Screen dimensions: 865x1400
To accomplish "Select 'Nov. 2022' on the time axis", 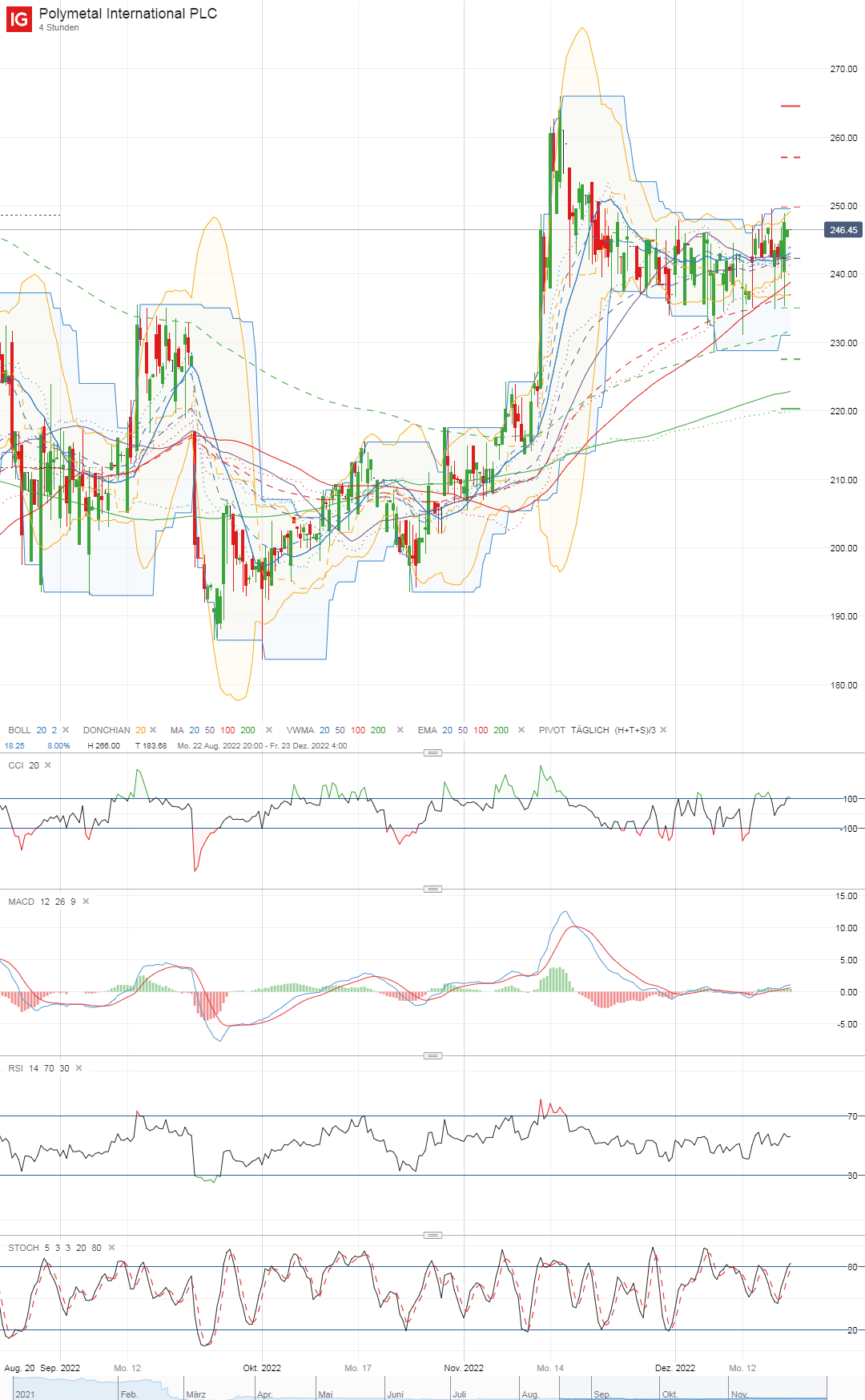I will pyautogui.click(x=464, y=1368).
